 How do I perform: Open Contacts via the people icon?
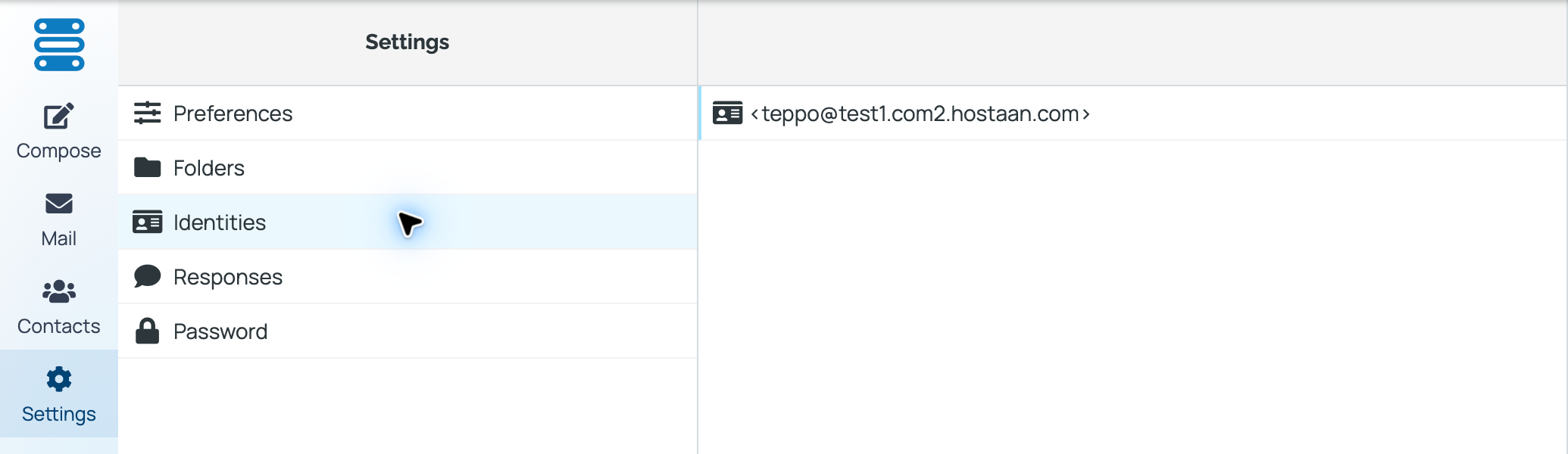tap(59, 291)
